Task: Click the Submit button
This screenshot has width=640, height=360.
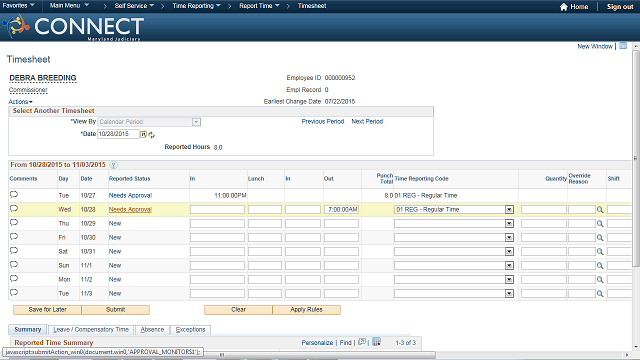Action: coord(116,310)
